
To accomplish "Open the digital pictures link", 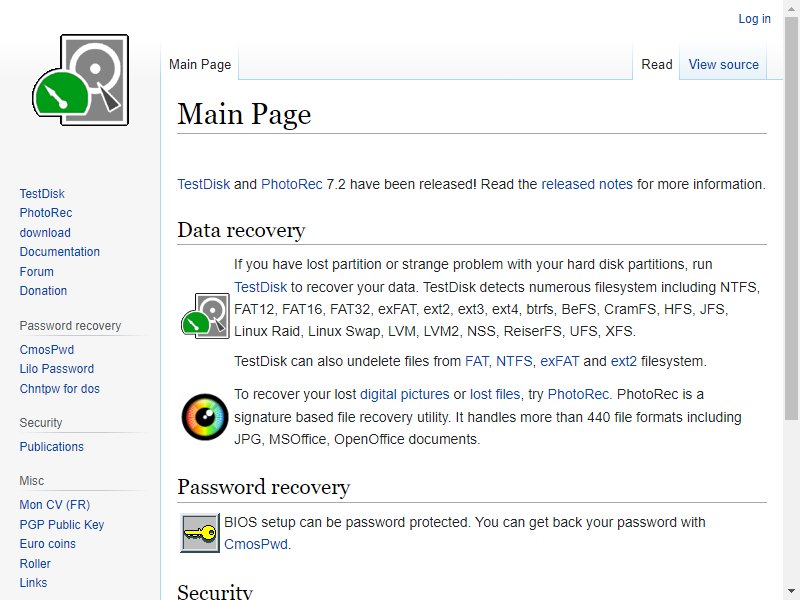I will pyautogui.click(x=405, y=394).
